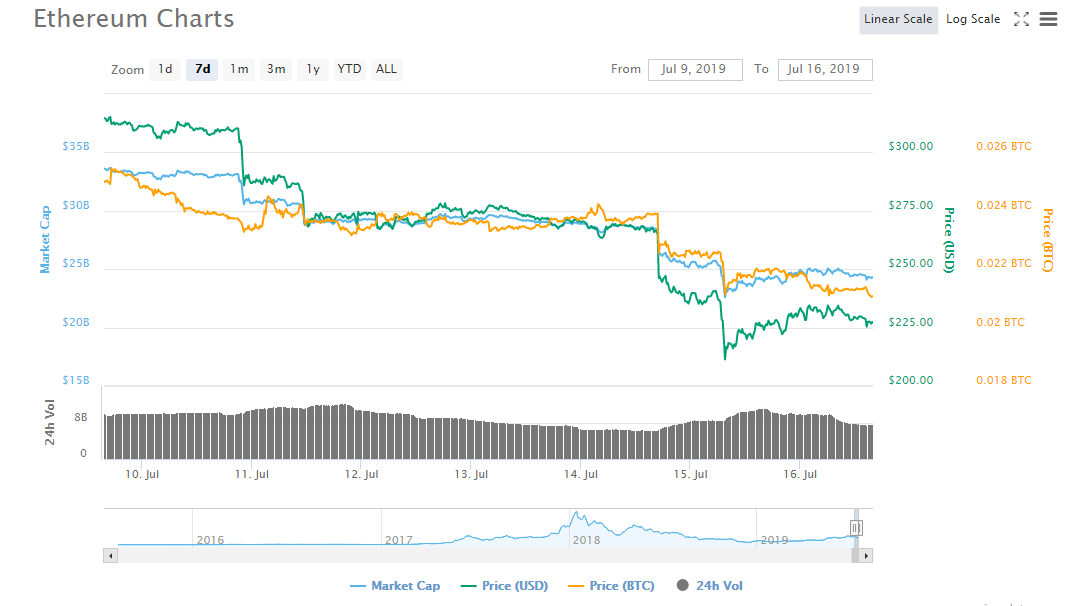Click the 12. Jul axis label
Viewport: 1081px width, 606px height.
[x=361, y=474]
